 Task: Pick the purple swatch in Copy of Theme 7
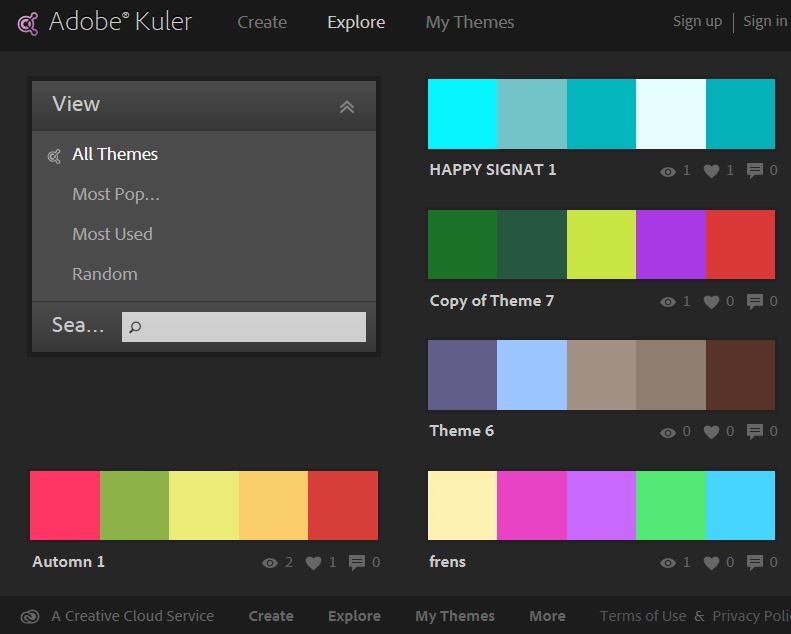pos(670,245)
